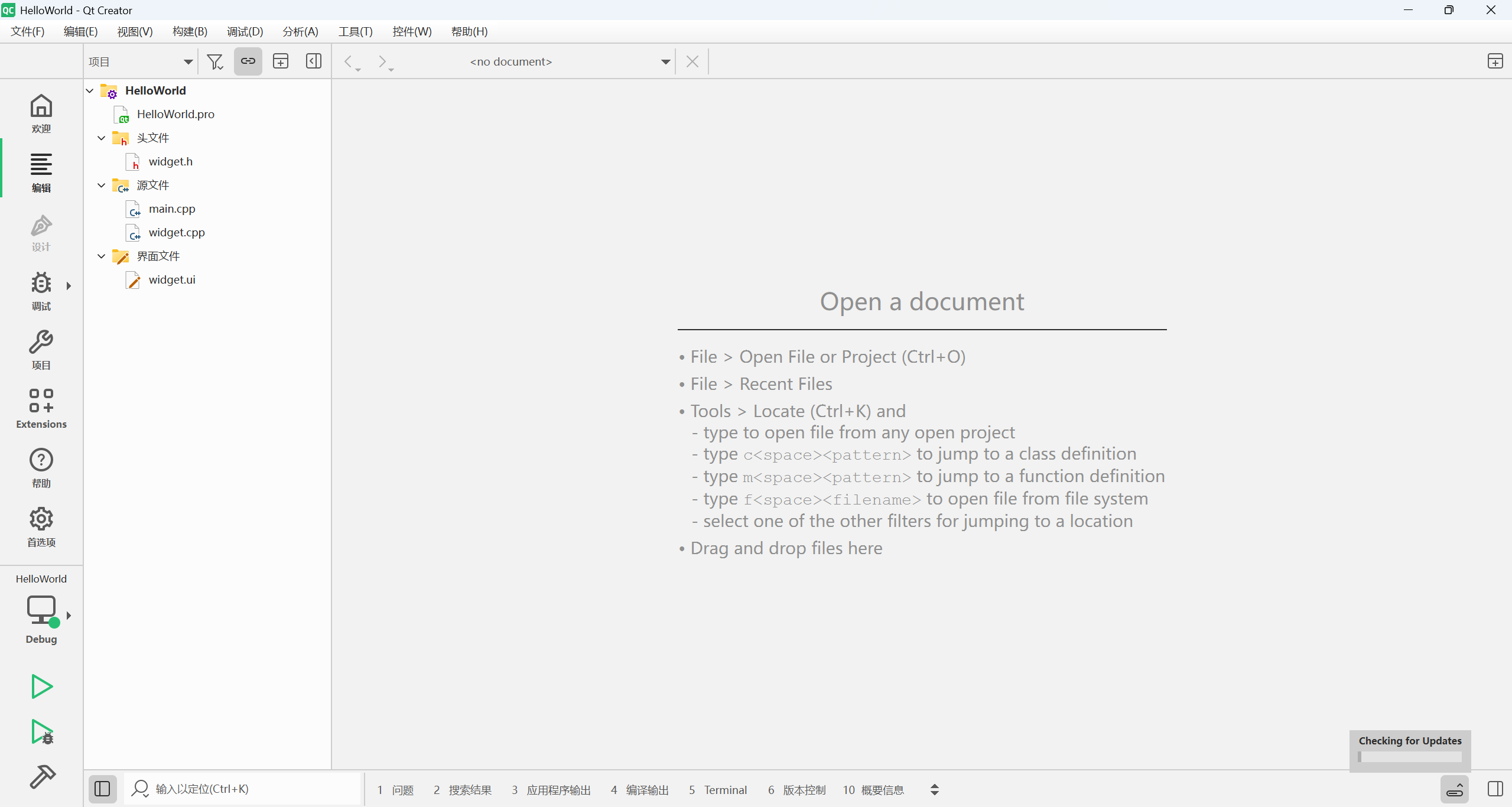Split the project sidebar panel

pos(281,61)
